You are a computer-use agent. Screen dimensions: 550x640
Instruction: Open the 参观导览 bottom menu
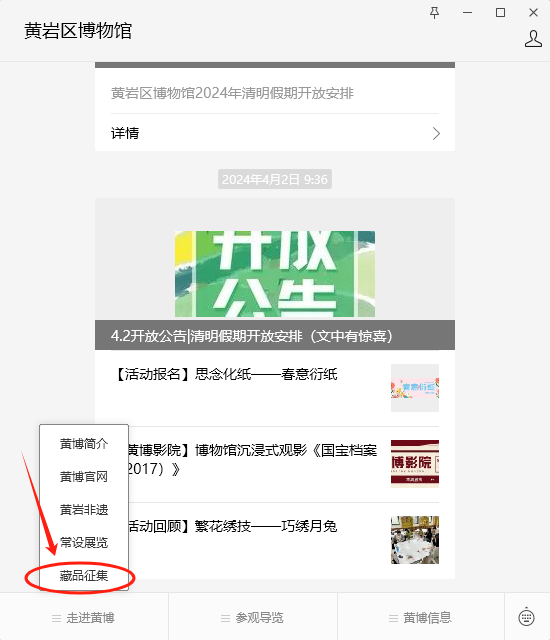[253, 618]
